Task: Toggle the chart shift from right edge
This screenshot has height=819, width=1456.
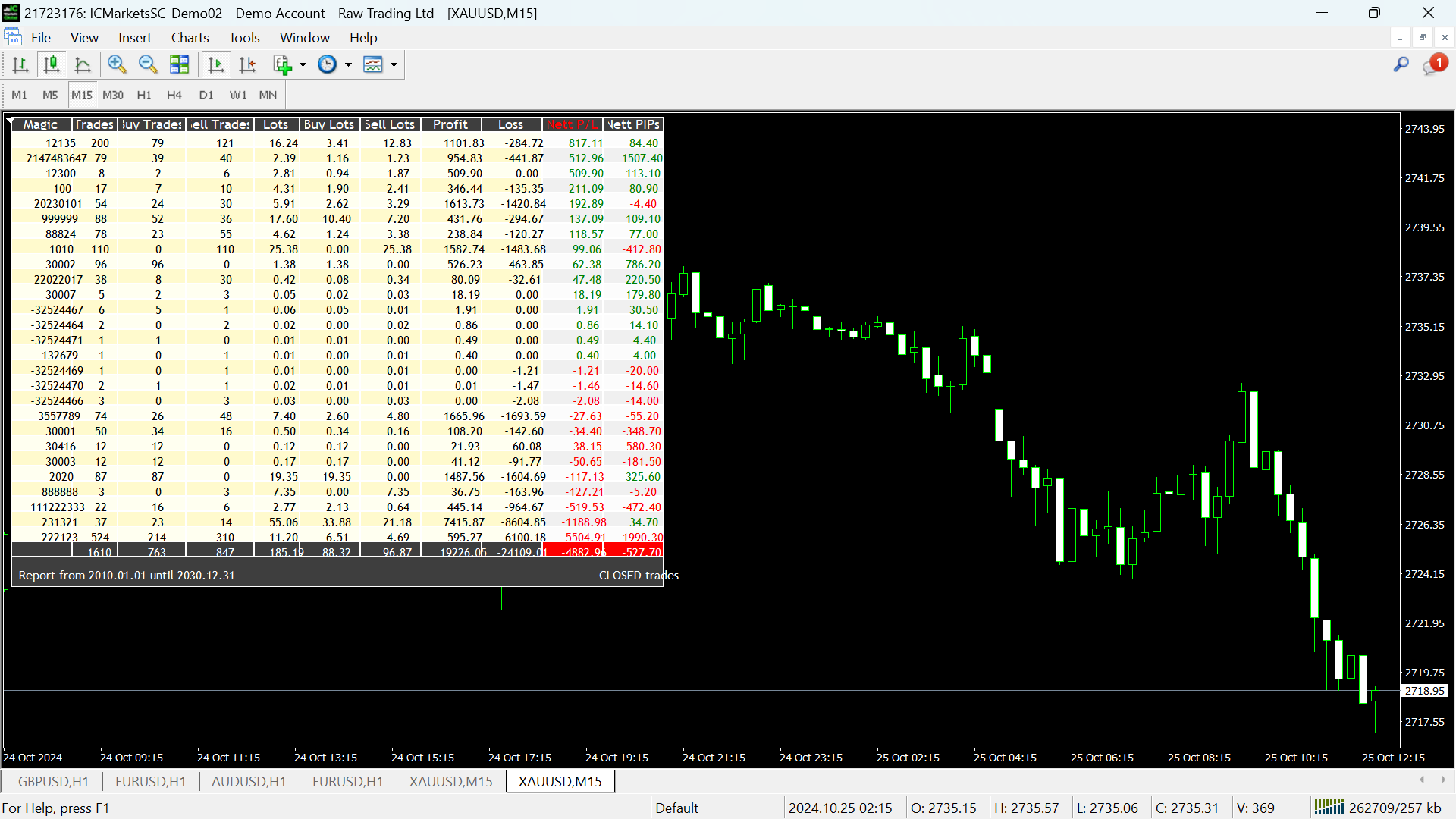Action: (247, 64)
